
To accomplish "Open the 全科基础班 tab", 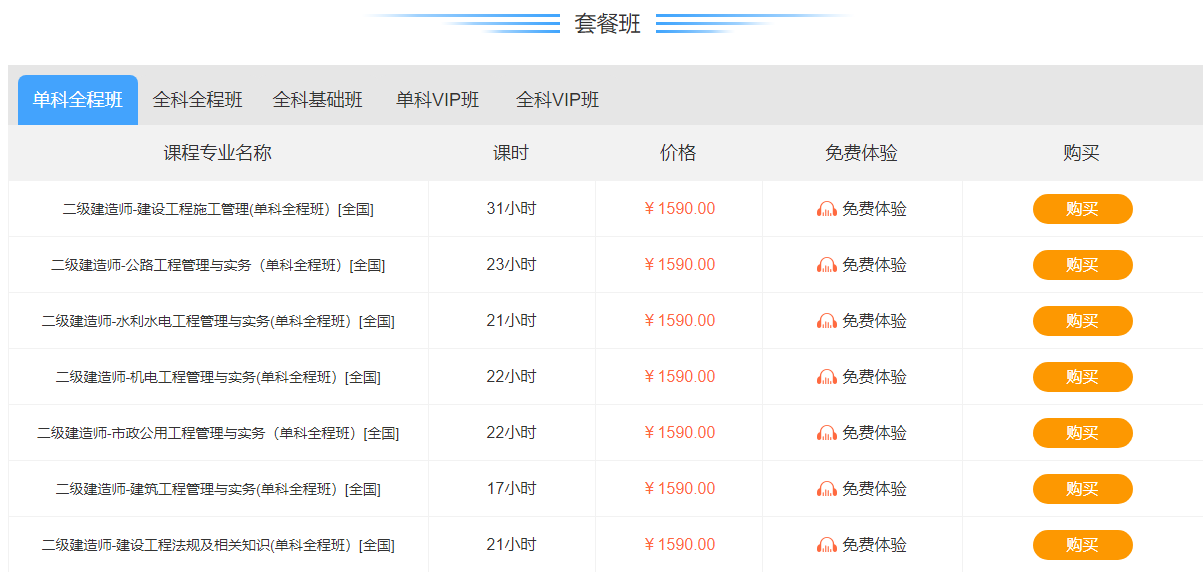I will click(x=318, y=100).
